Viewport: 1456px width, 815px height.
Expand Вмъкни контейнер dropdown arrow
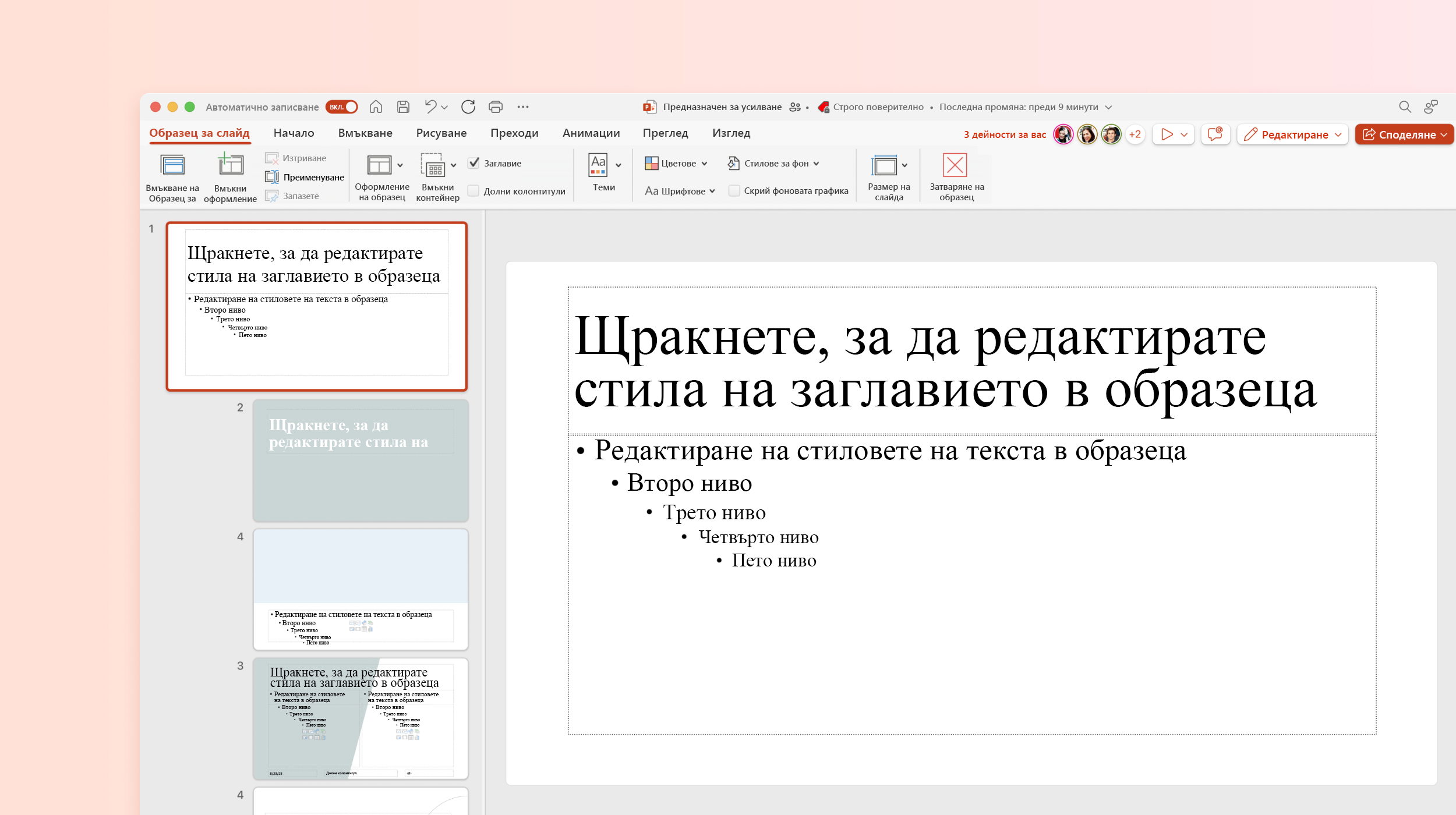coord(454,165)
